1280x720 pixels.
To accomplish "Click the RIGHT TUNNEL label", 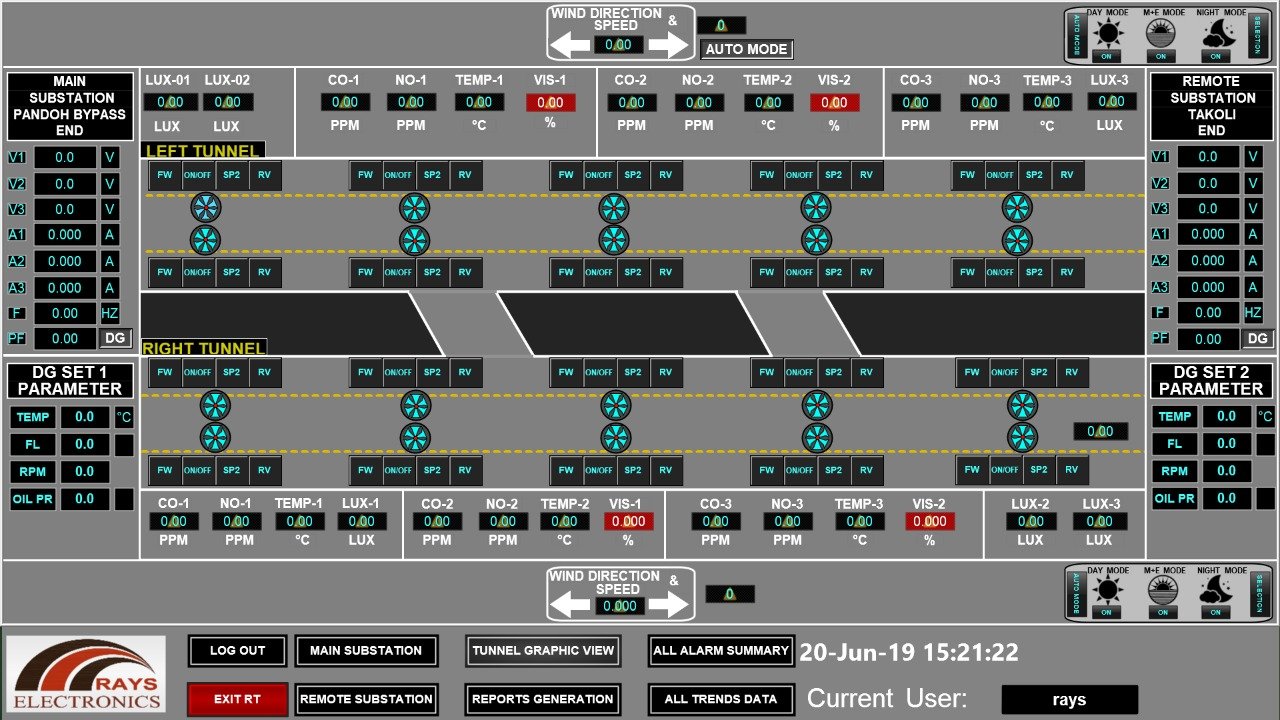I will (204, 348).
